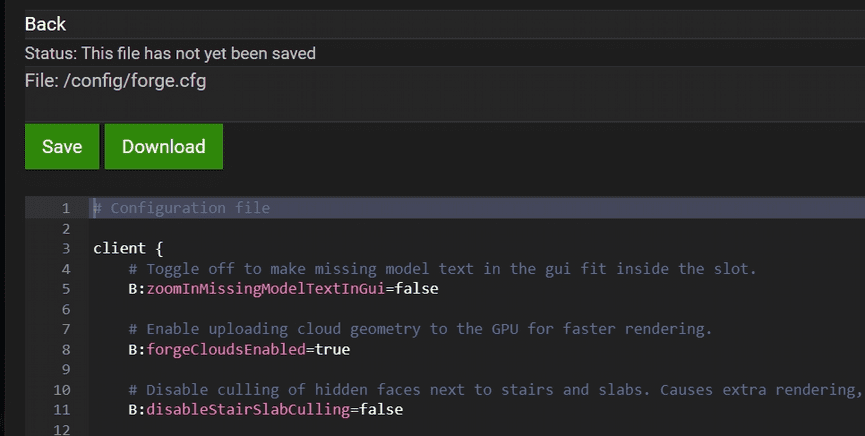The image size is (865, 436).
Task: Click the forgeCloudsEnabled setting name
Action: [x=226, y=349]
